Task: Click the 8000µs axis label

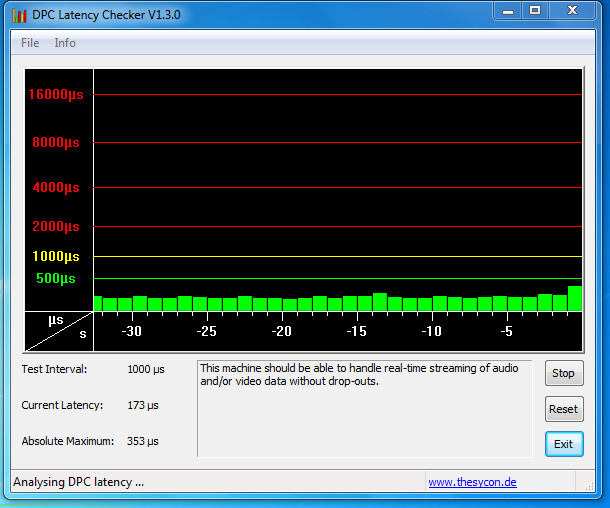Action: [x=56, y=142]
